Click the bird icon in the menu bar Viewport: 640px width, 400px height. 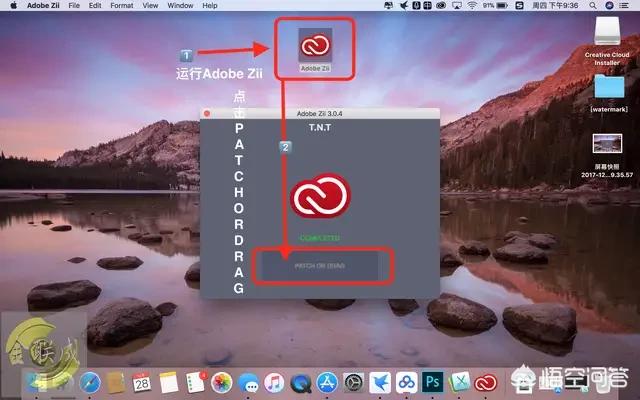404,5
